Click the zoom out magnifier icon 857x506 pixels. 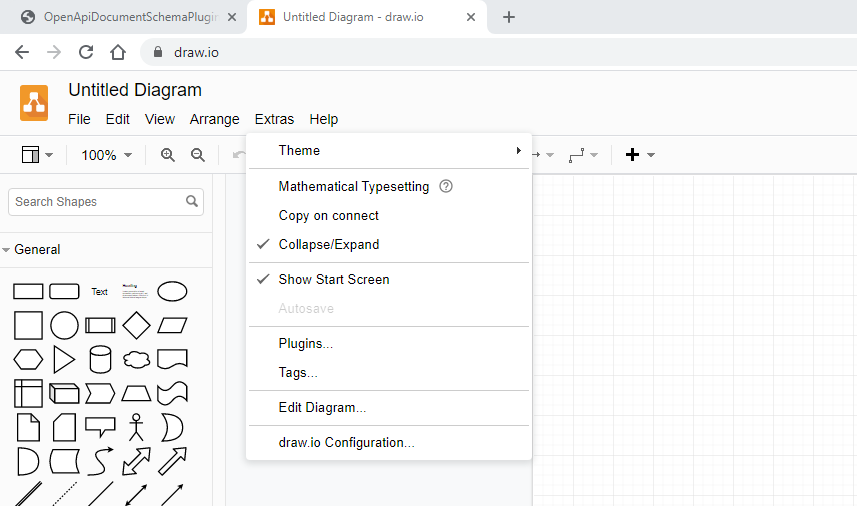point(198,155)
